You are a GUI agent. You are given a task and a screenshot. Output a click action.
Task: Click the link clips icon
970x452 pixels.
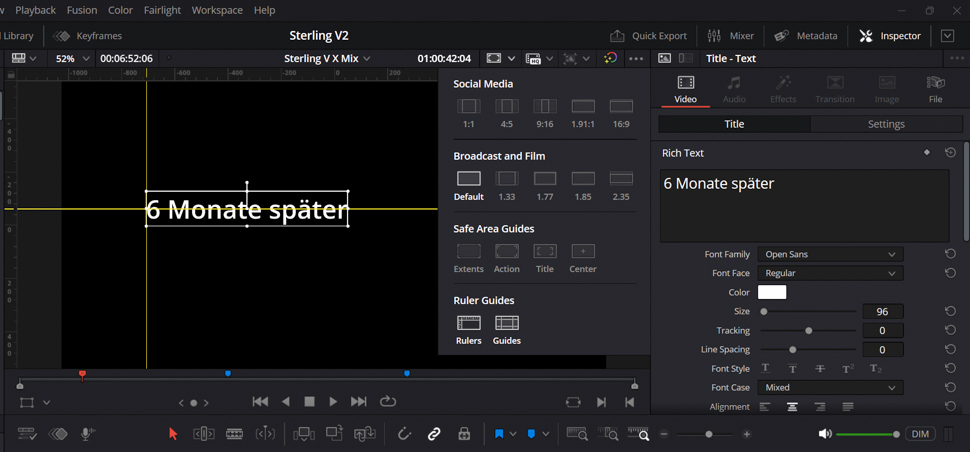434,434
